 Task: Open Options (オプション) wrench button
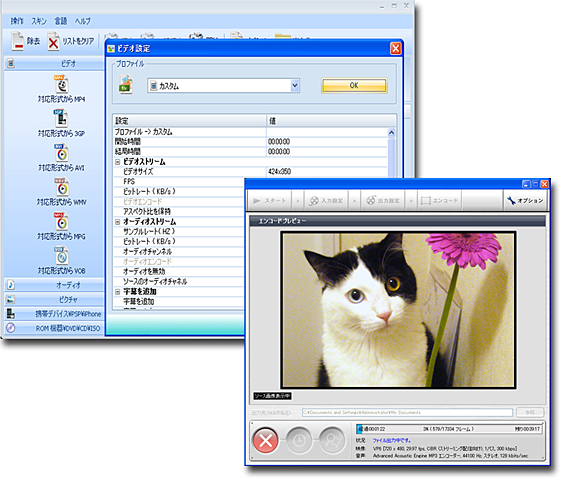tap(525, 201)
